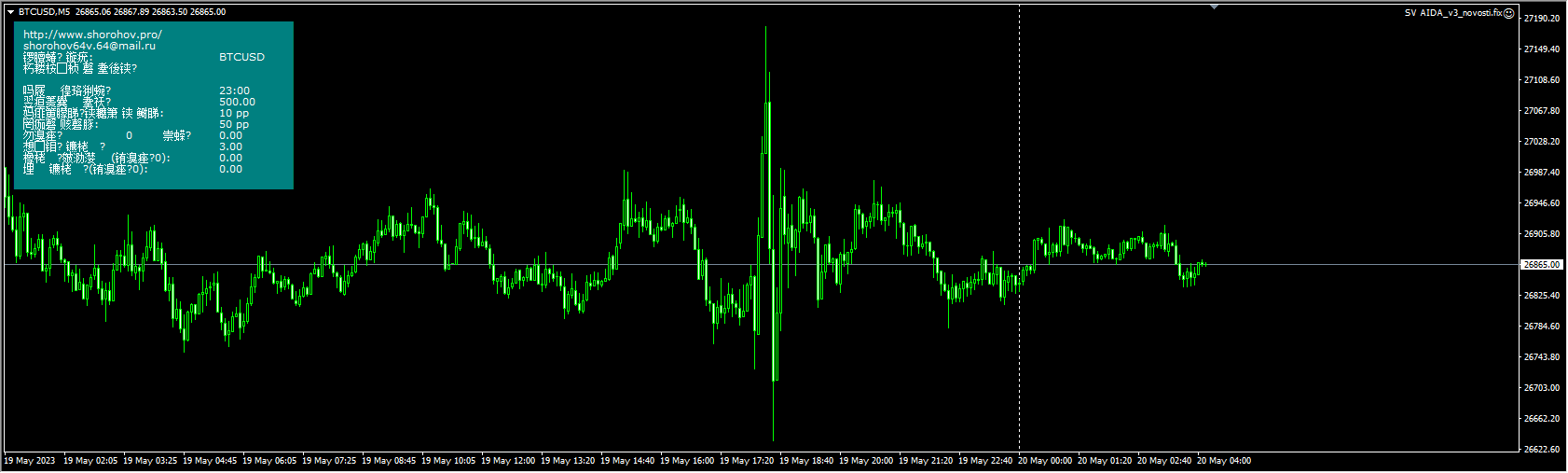Click the 23:00 time value in info panel
This screenshot has width=1568, height=473.
click(x=234, y=90)
